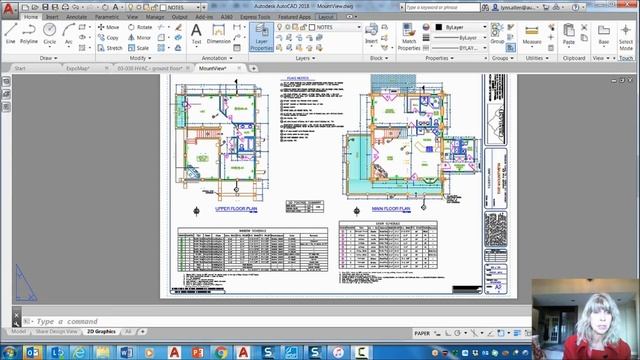Click the Move tool
The height and width of the screenshot is (360, 640).
(109, 27)
